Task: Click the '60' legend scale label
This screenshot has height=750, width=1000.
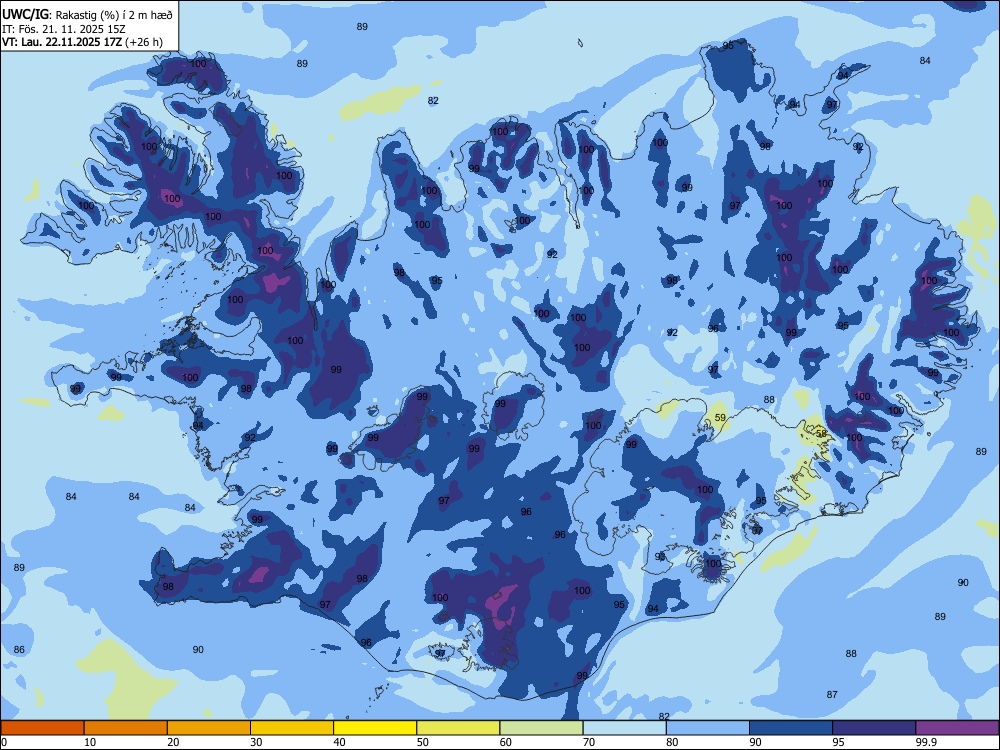Action: tap(506, 742)
